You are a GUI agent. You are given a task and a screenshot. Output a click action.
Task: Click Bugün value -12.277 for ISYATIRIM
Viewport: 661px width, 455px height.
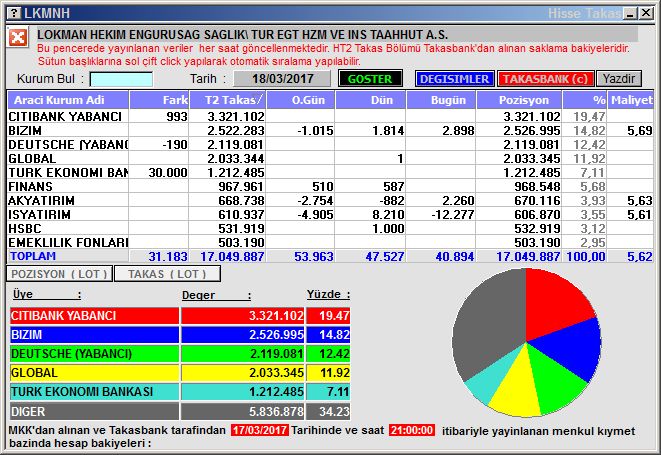pyautogui.click(x=453, y=215)
